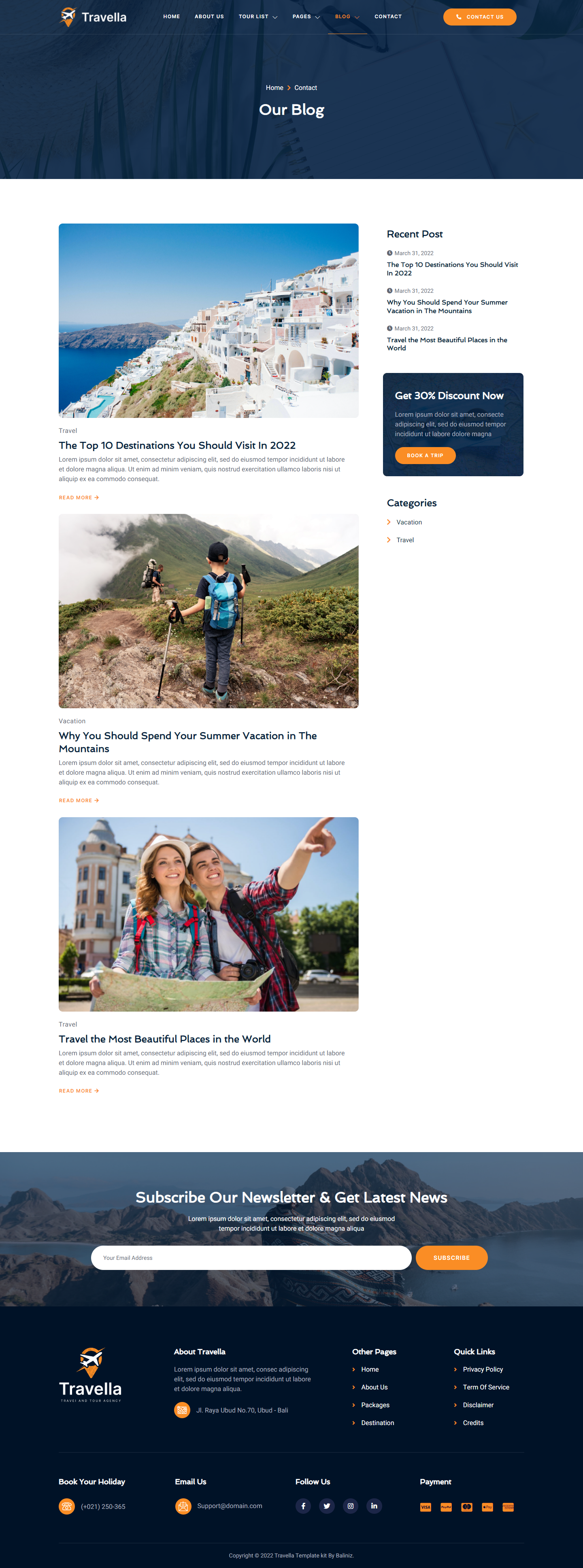
Task: Open the Twitter social icon
Action: click(x=327, y=1506)
